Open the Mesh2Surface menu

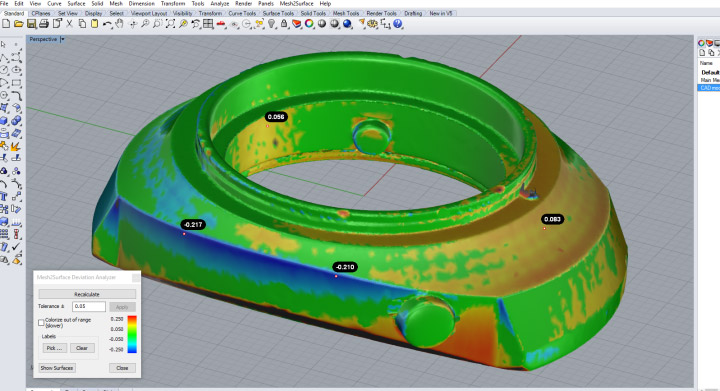(x=296, y=4)
